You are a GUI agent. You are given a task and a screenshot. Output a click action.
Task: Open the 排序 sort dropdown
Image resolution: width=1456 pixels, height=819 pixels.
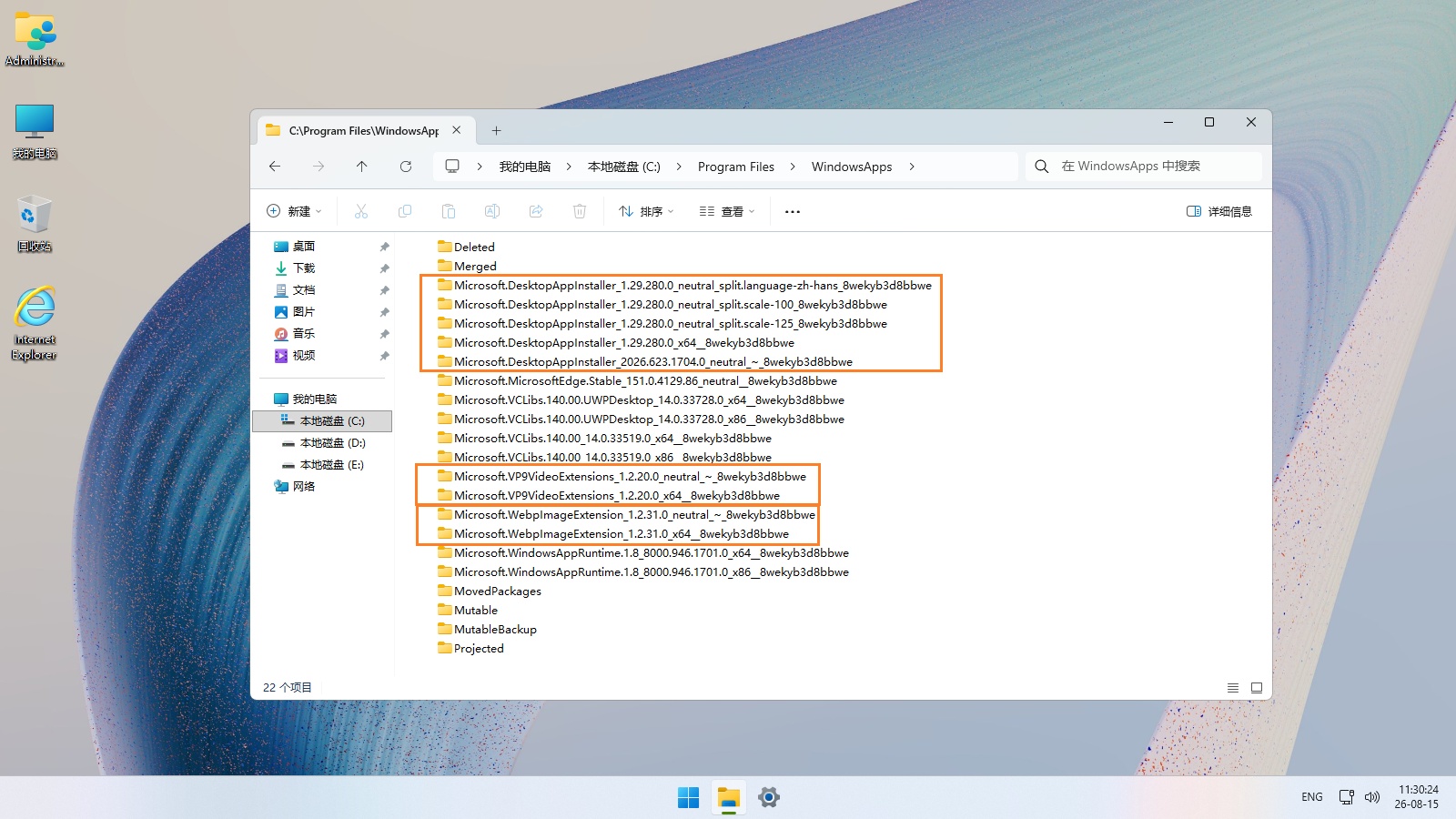(646, 211)
